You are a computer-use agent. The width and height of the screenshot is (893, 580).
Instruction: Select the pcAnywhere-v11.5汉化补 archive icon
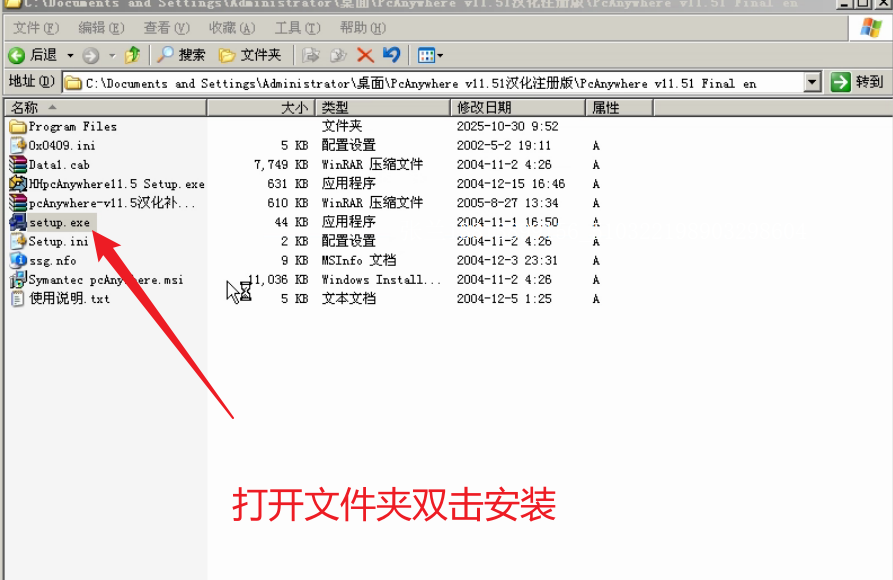pyautogui.click(x=18, y=203)
